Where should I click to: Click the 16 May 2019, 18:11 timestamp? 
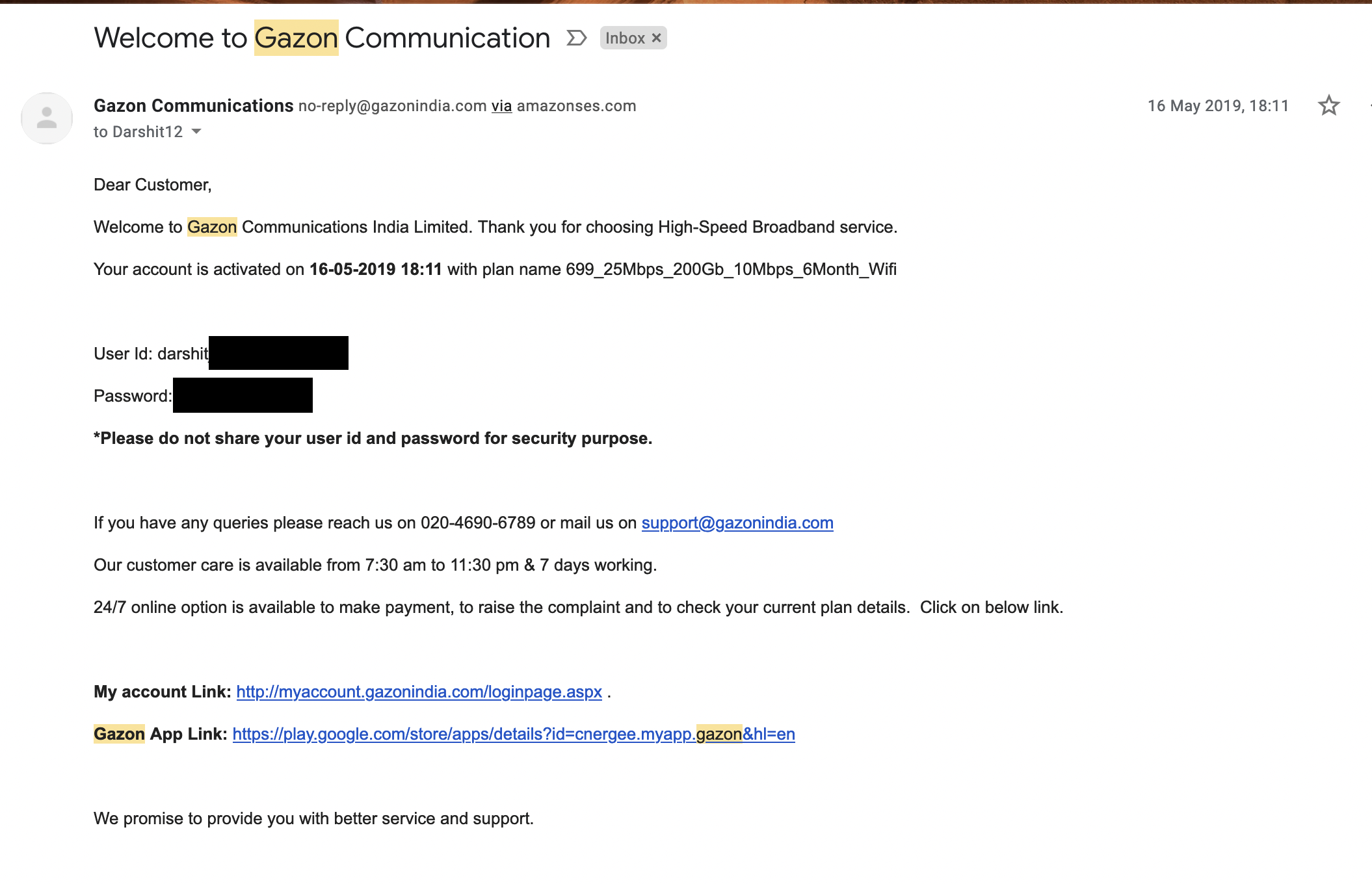pyautogui.click(x=1218, y=106)
